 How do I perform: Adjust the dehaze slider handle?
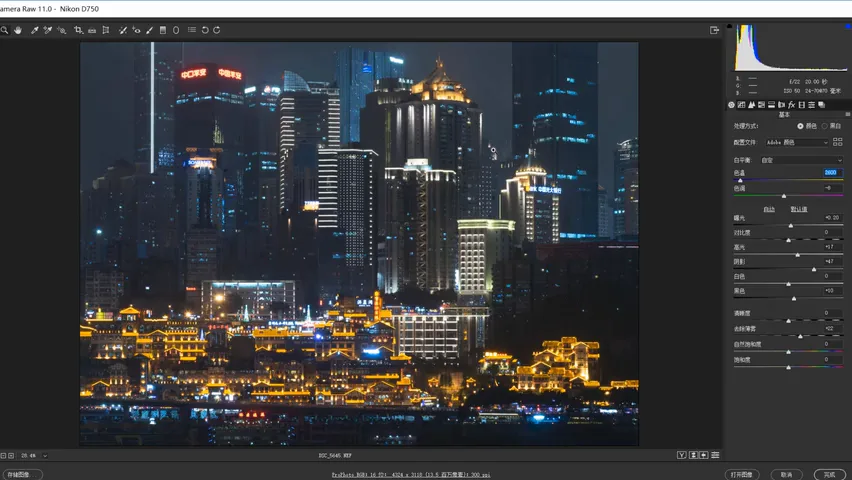click(800, 336)
